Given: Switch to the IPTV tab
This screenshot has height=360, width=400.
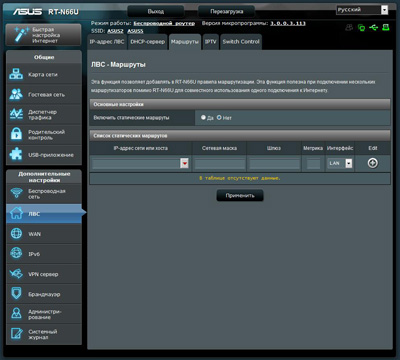Looking at the screenshot, I should (x=210, y=42).
